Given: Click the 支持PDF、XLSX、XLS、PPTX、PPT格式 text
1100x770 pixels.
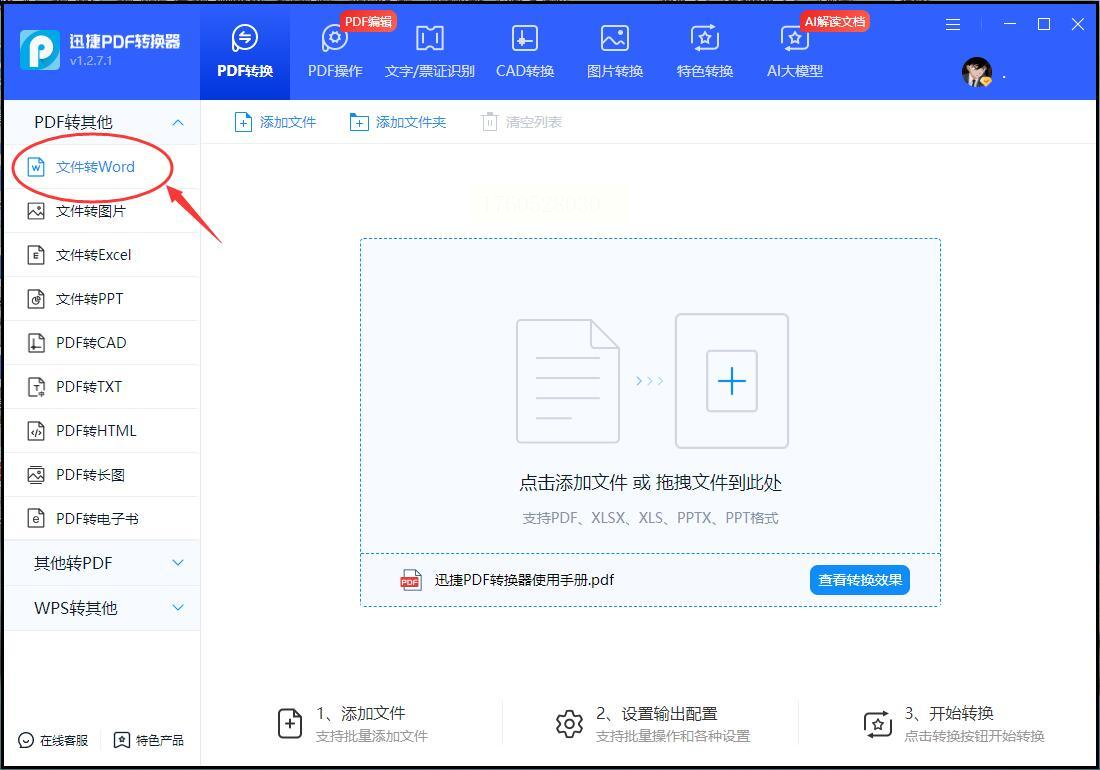Looking at the screenshot, I should pos(650,518).
